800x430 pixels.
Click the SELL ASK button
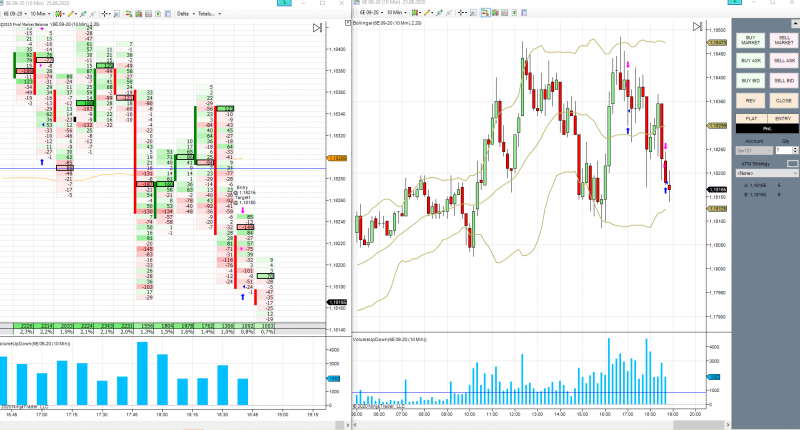click(784, 61)
